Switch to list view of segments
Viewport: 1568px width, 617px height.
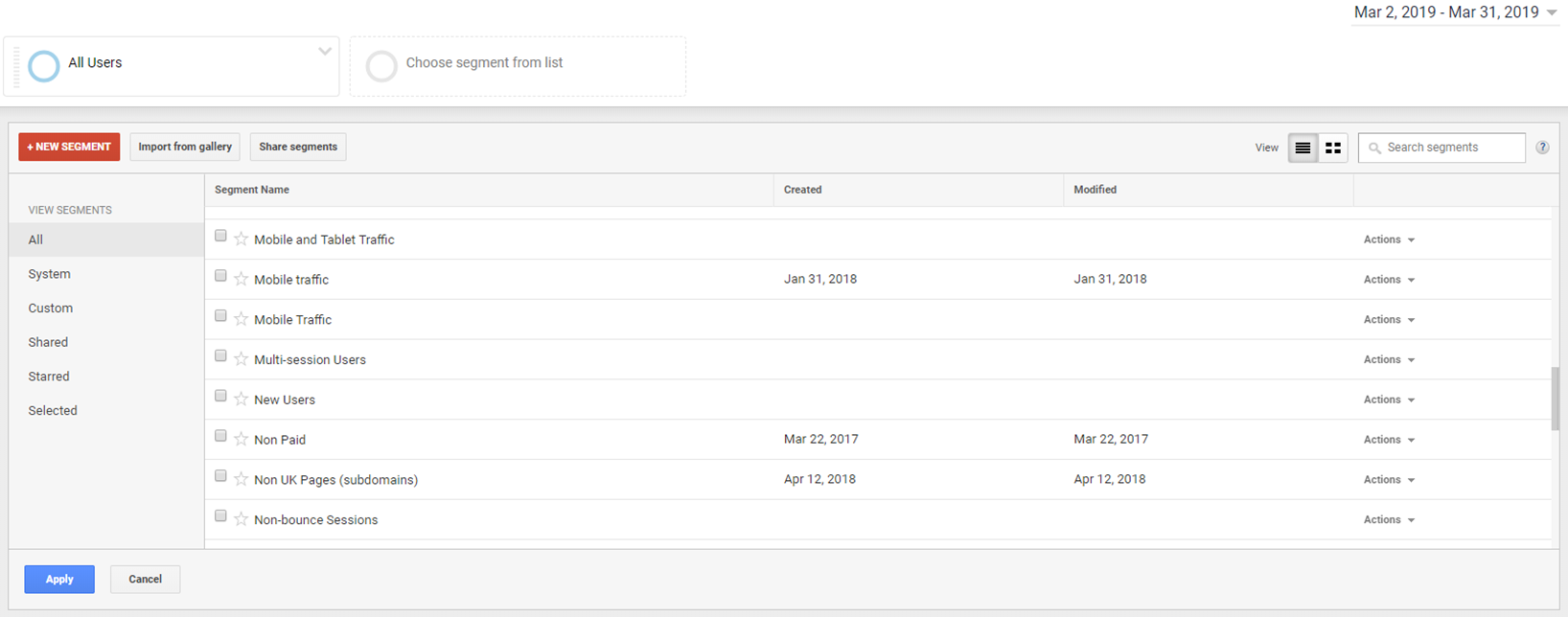pyautogui.click(x=1303, y=148)
